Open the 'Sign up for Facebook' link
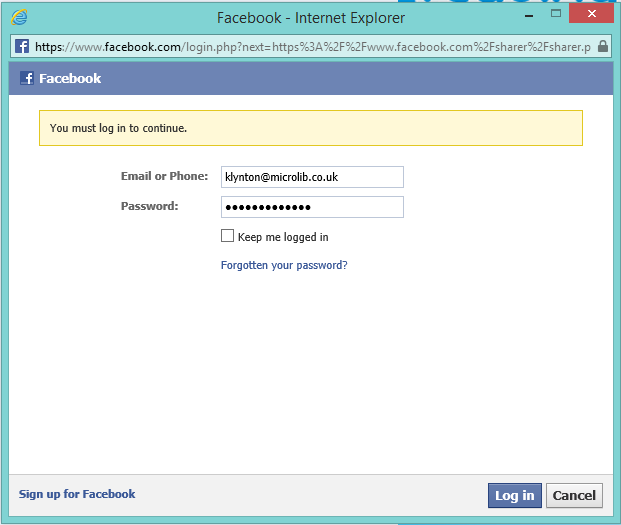This screenshot has height=525, width=621. [77, 494]
